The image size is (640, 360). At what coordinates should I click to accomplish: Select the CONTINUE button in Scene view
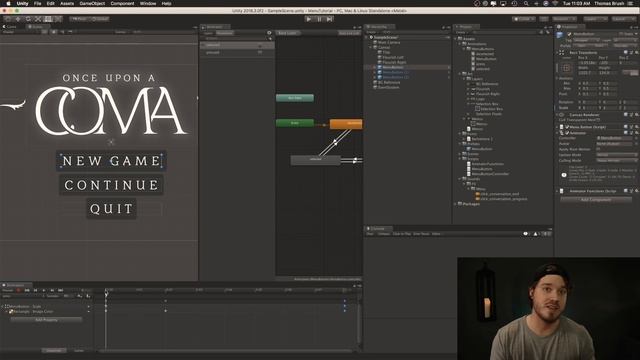click(111, 185)
